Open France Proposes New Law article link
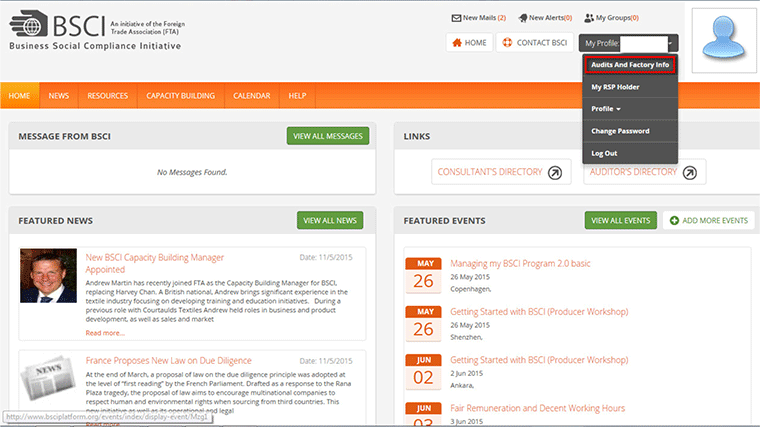The height and width of the screenshot is (427, 760). (169, 361)
